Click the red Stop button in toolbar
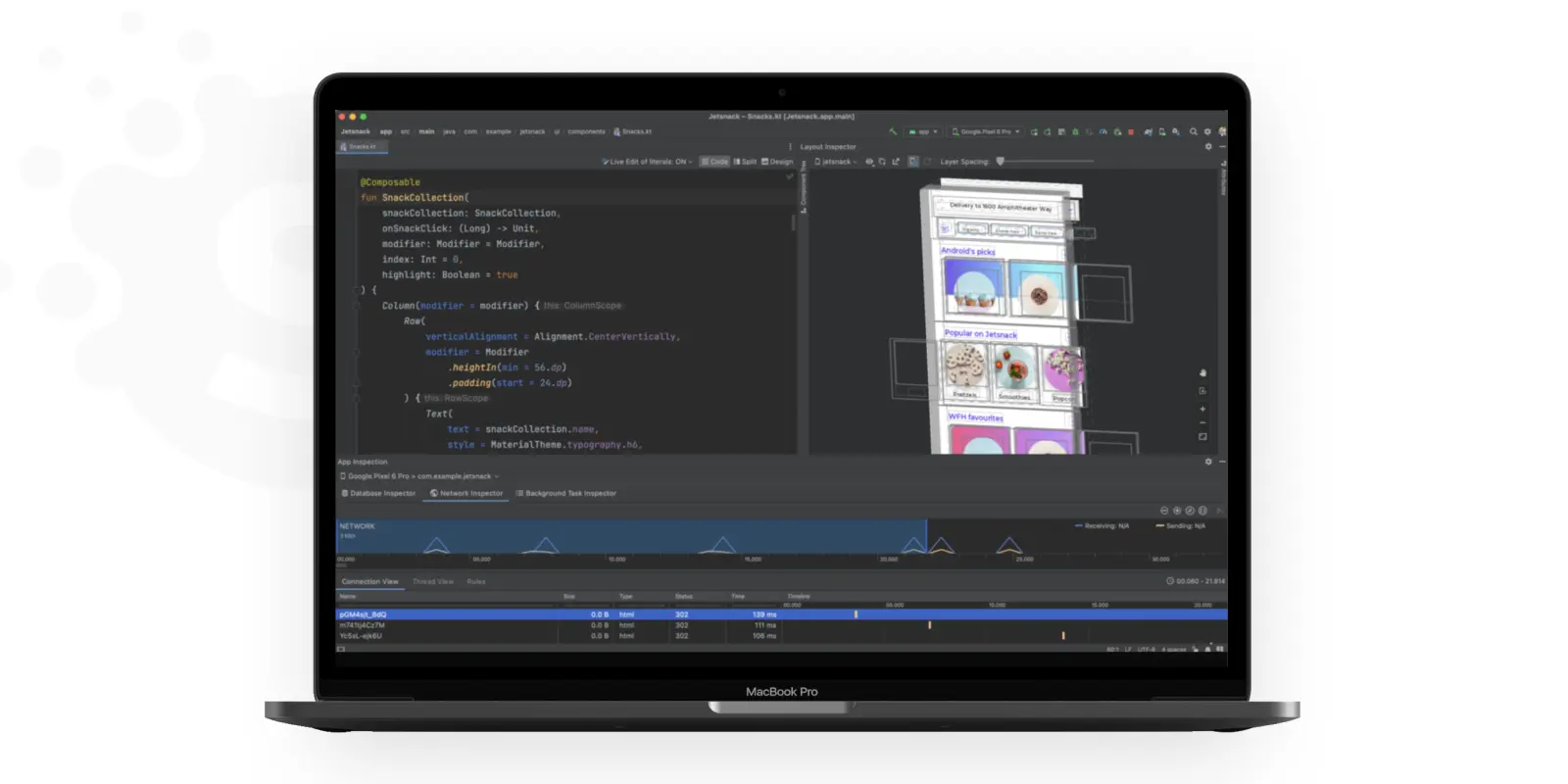This screenshot has width=1568, height=784. pyautogui.click(x=1131, y=131)
